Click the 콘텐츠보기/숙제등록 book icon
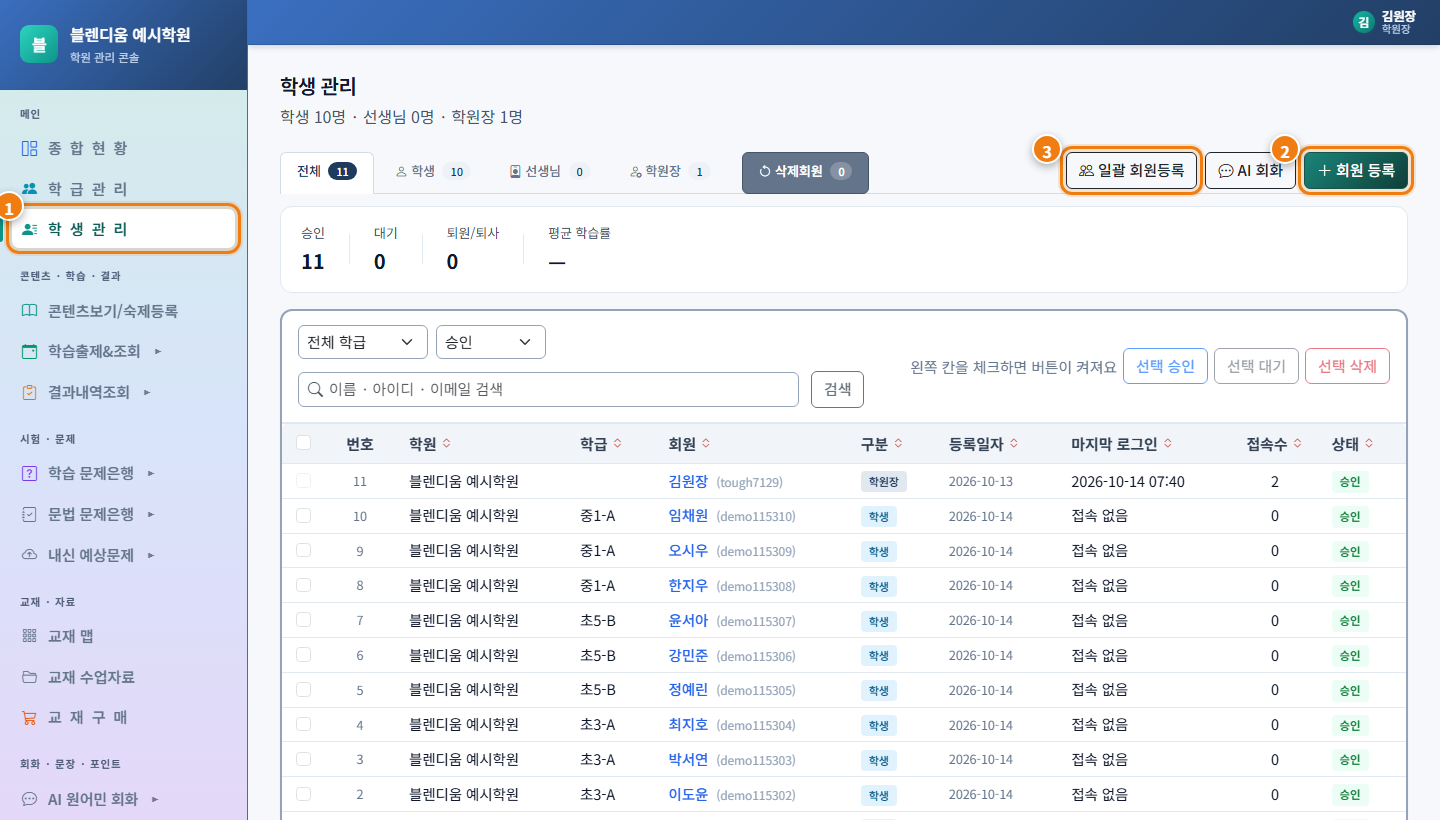The width and height of the screenshot is (1440, 820). pyautogui.click(x=30, y=311)
